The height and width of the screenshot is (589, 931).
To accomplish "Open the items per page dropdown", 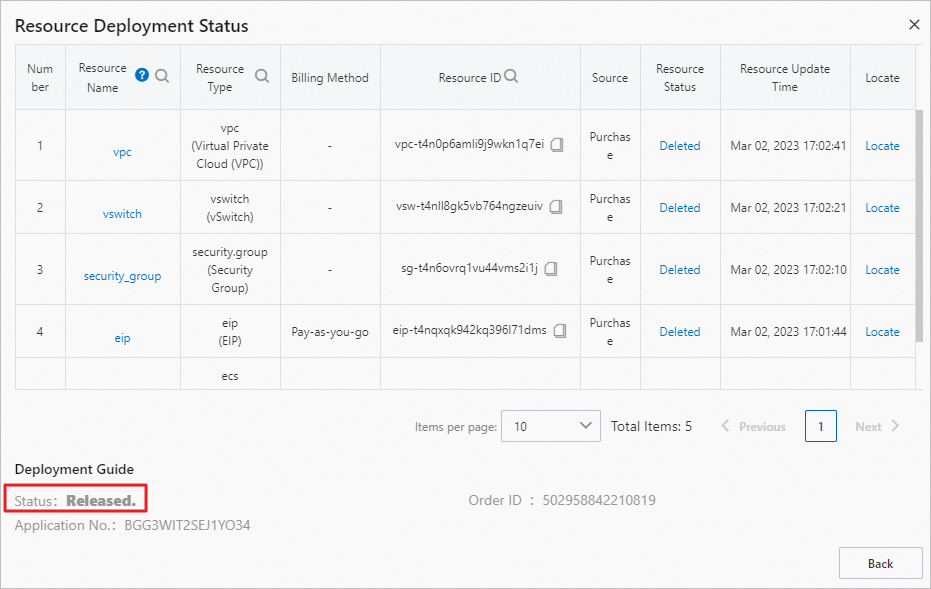I will tap(550, 426).
